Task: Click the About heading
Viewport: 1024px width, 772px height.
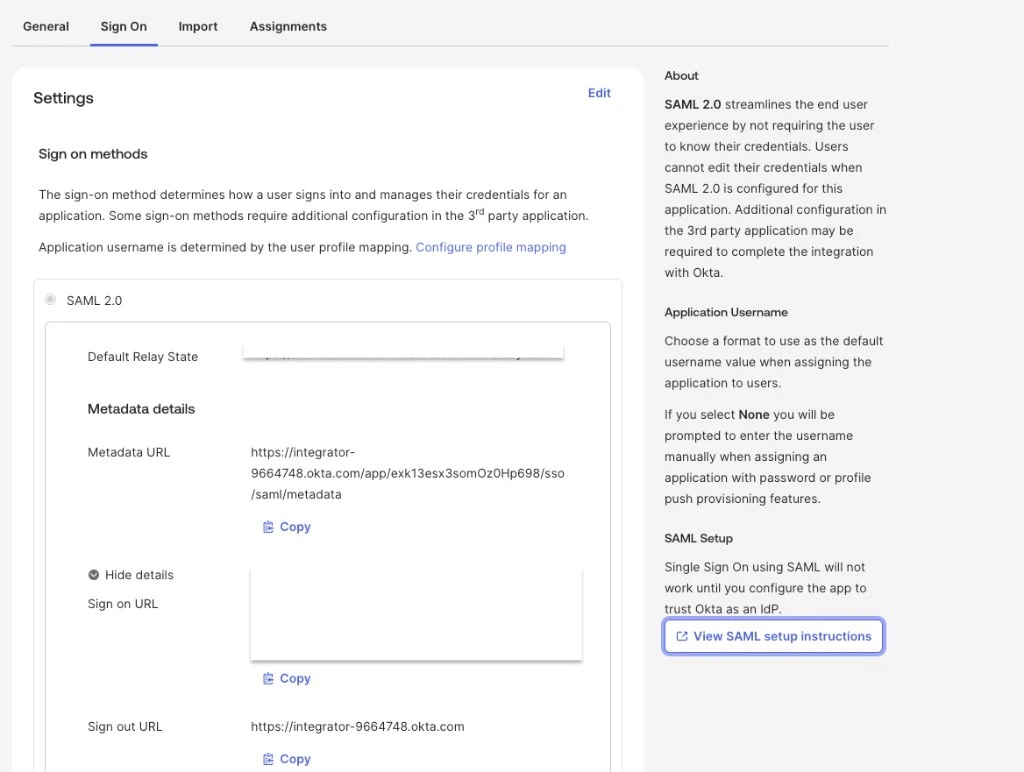Action: point(681,76)
